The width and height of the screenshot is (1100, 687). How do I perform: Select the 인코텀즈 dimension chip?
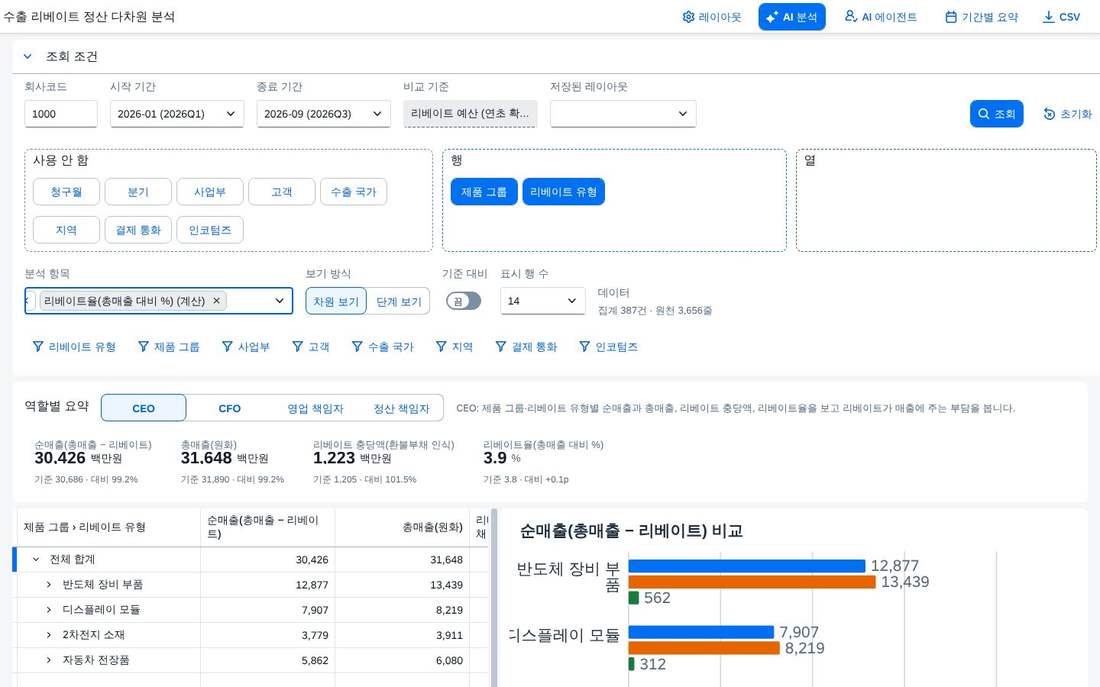coord(210,229)
